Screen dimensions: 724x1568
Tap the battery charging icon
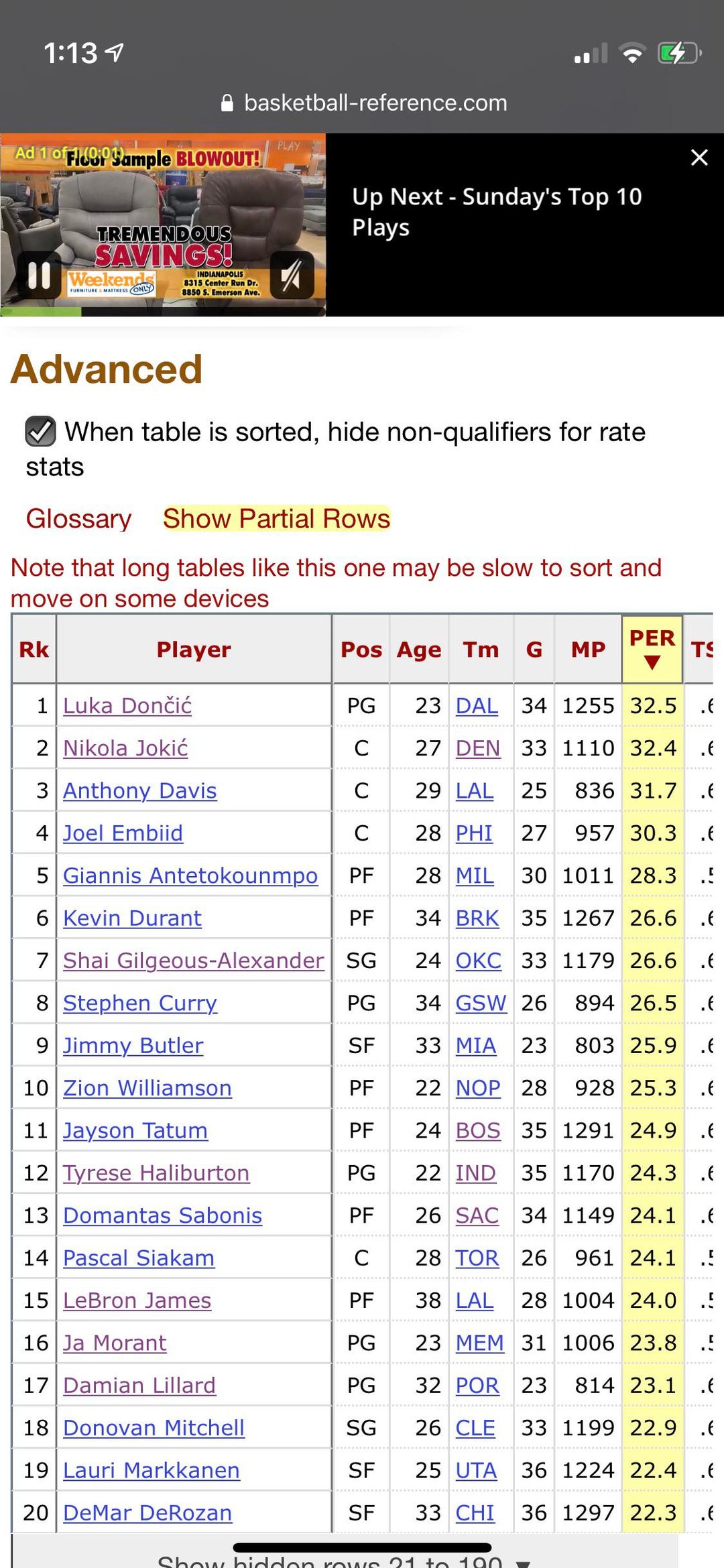pos(678,53)
